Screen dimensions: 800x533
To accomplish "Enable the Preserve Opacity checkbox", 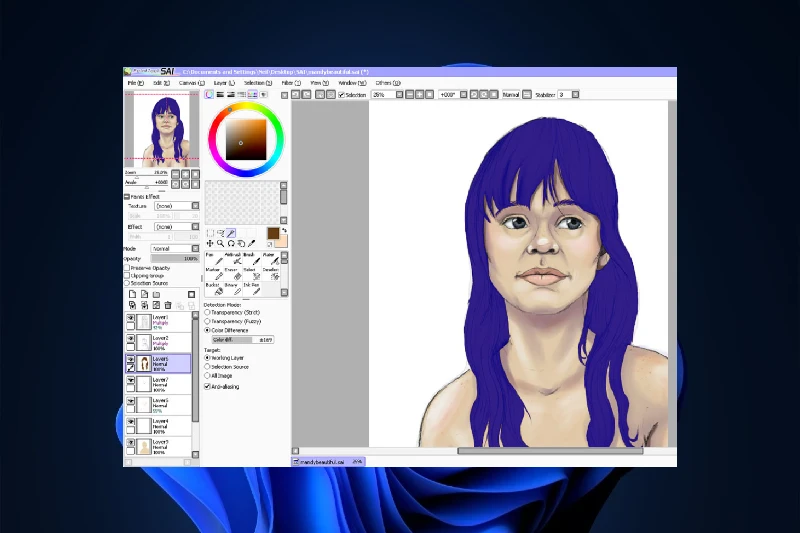I will point(127,268).
